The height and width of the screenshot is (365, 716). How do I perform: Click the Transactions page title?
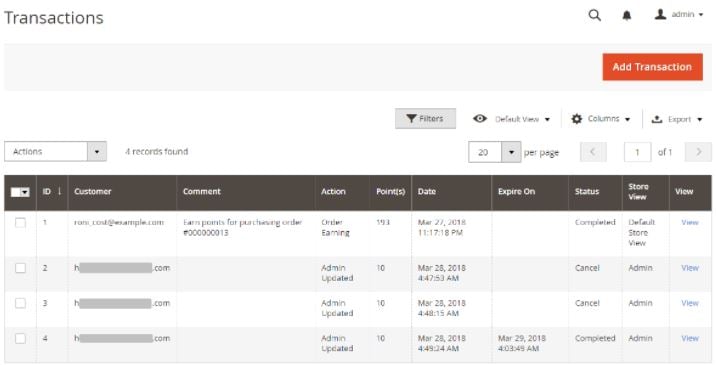click(x=54, y=18)
